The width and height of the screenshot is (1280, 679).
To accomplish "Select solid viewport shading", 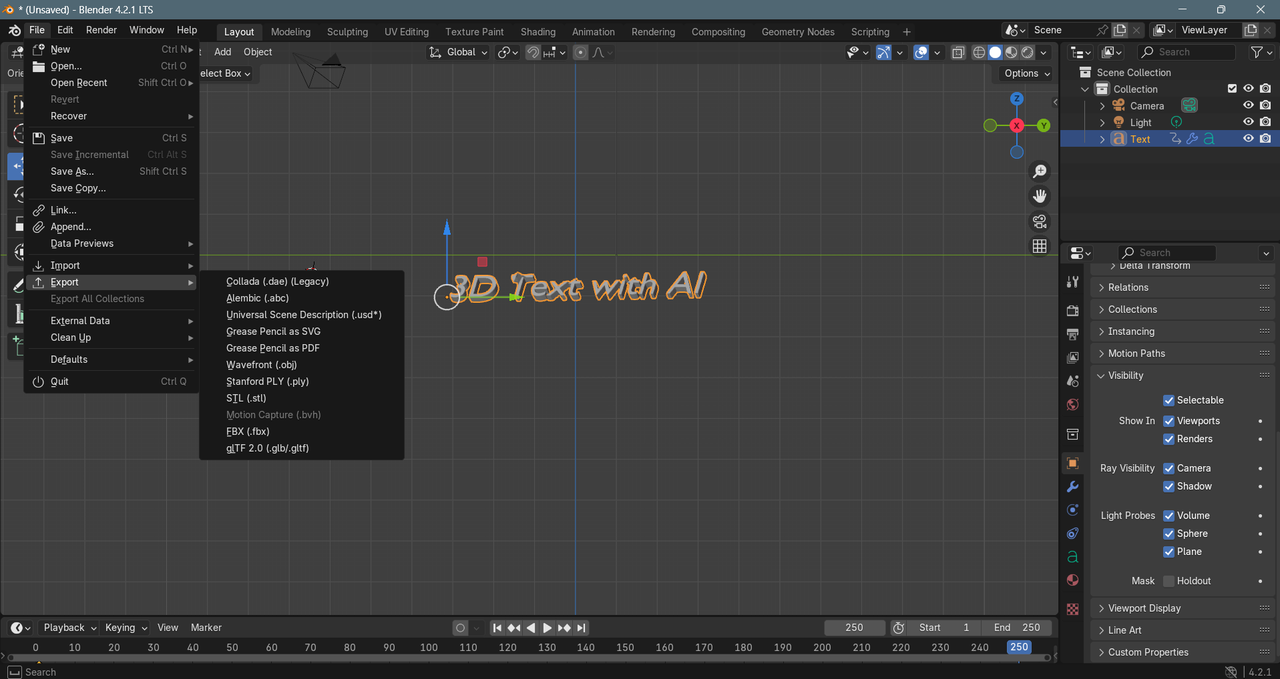I will 996,52.
